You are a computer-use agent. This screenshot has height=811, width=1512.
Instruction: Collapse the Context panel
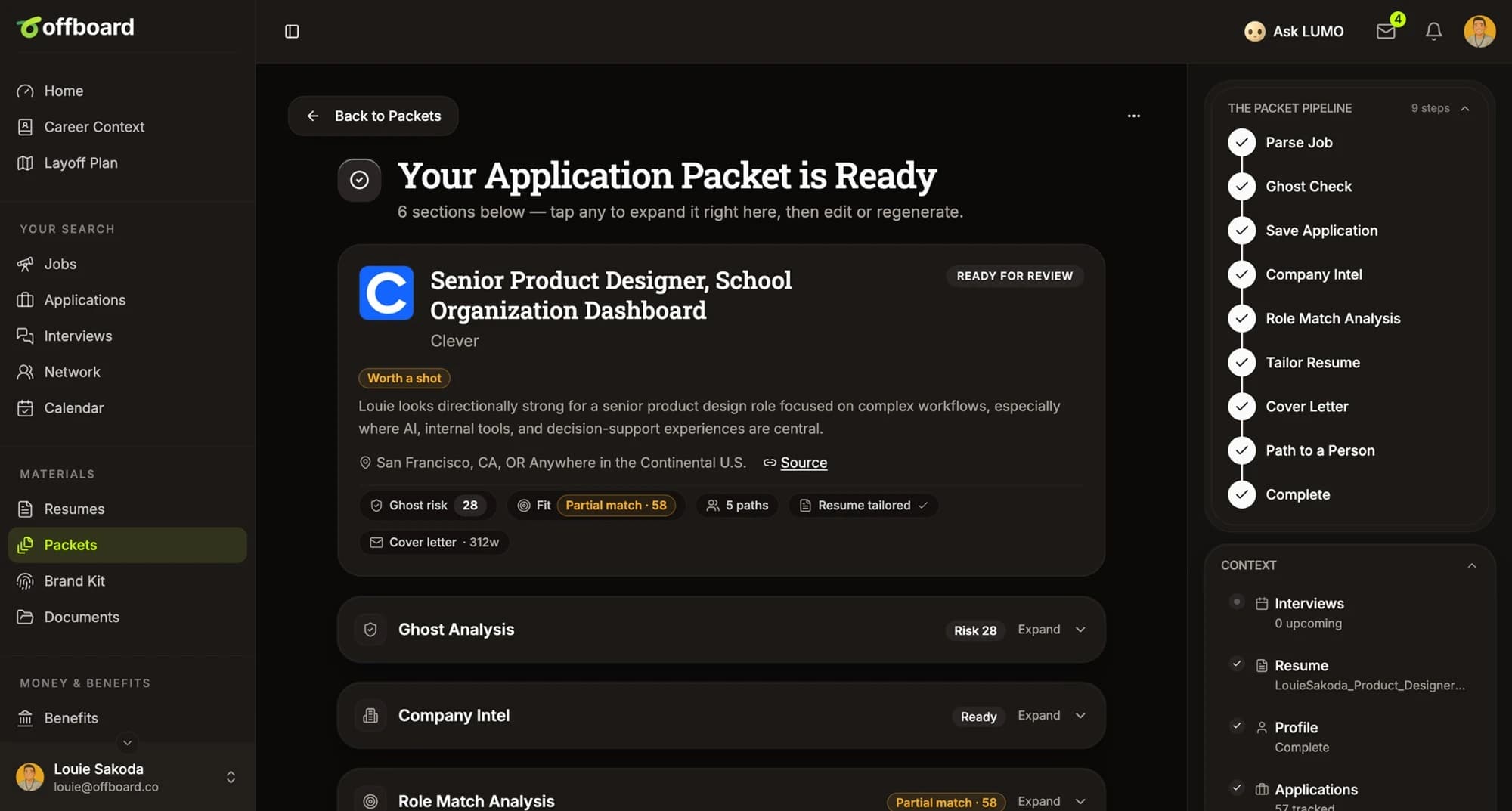pos(1471,565)
